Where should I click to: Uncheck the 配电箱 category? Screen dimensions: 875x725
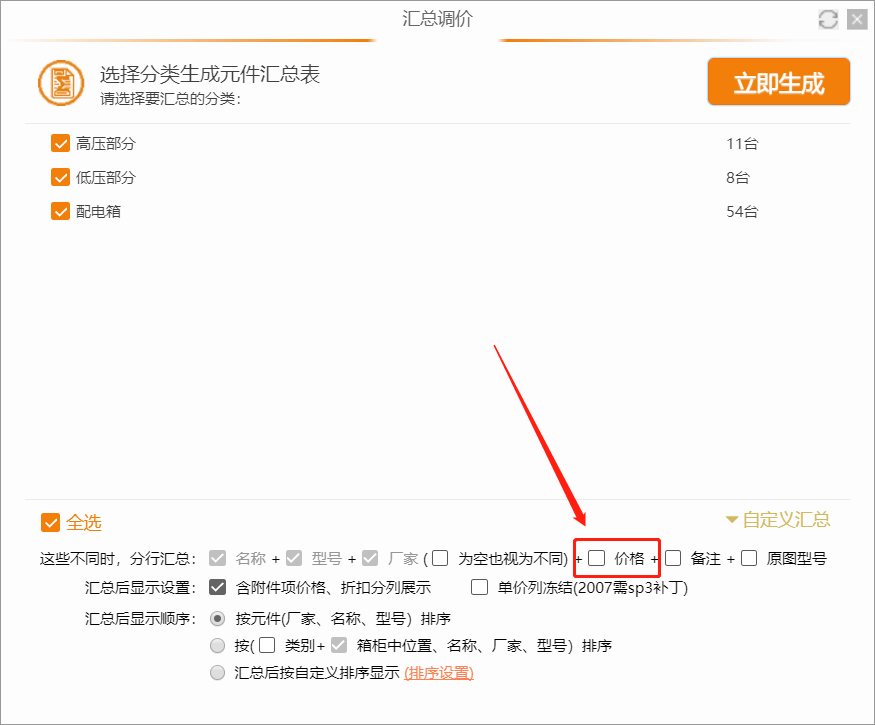coord(60,212)
